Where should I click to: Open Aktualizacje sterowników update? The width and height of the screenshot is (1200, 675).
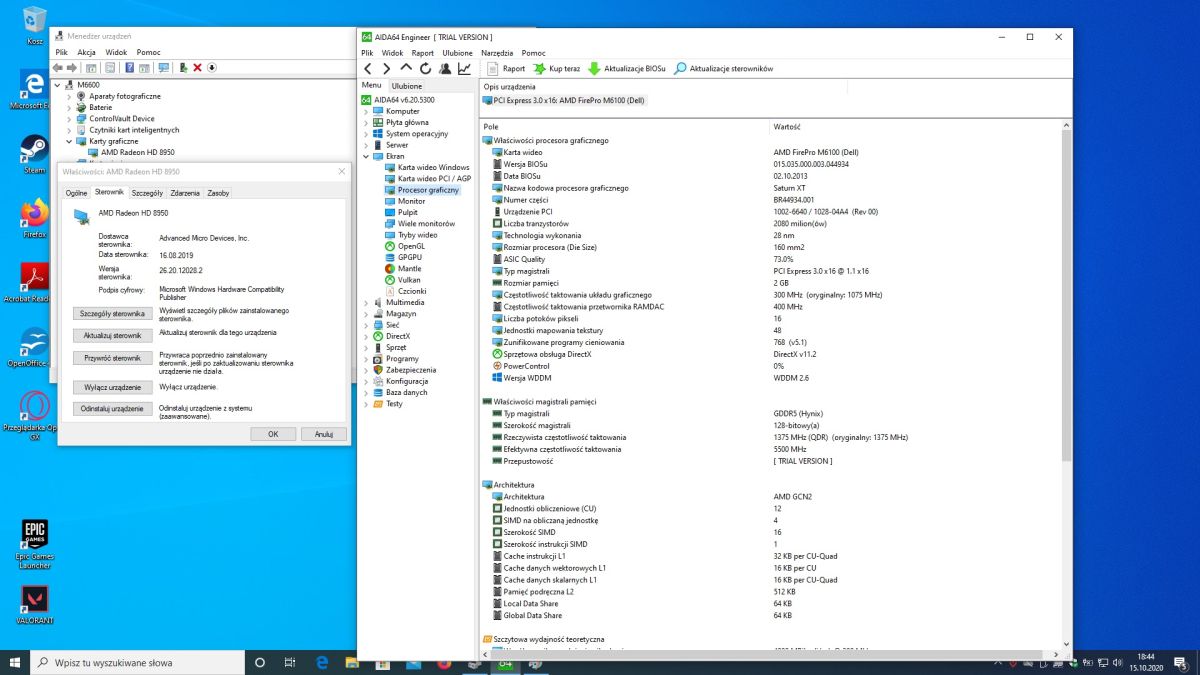[x=723, y=69]
